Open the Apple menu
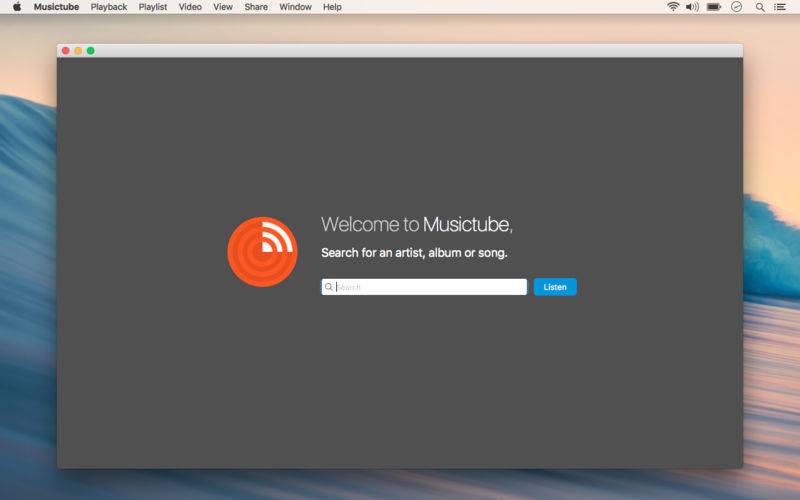Viewport: 800px width, 500px height. (17, 7)
